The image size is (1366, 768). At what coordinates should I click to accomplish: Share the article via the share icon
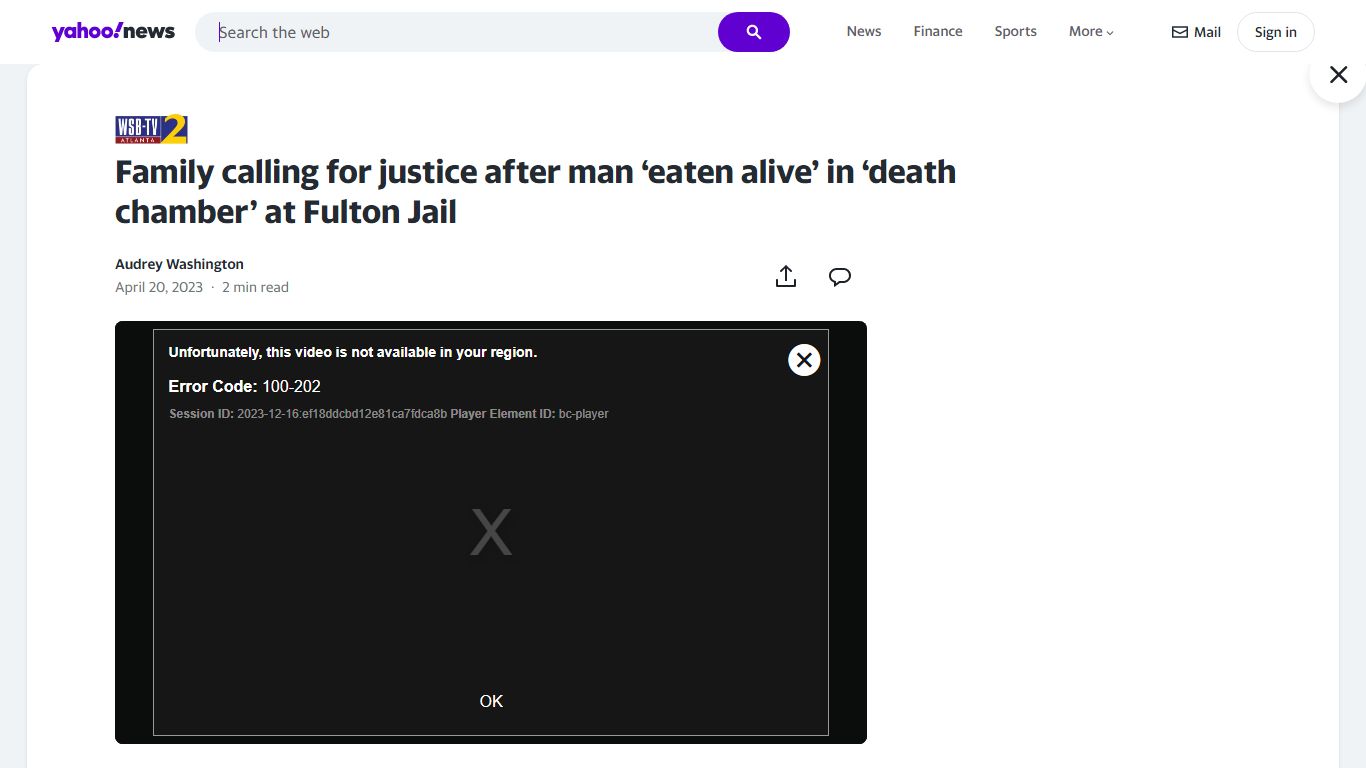pyautogui.click(x=786, y=277)
